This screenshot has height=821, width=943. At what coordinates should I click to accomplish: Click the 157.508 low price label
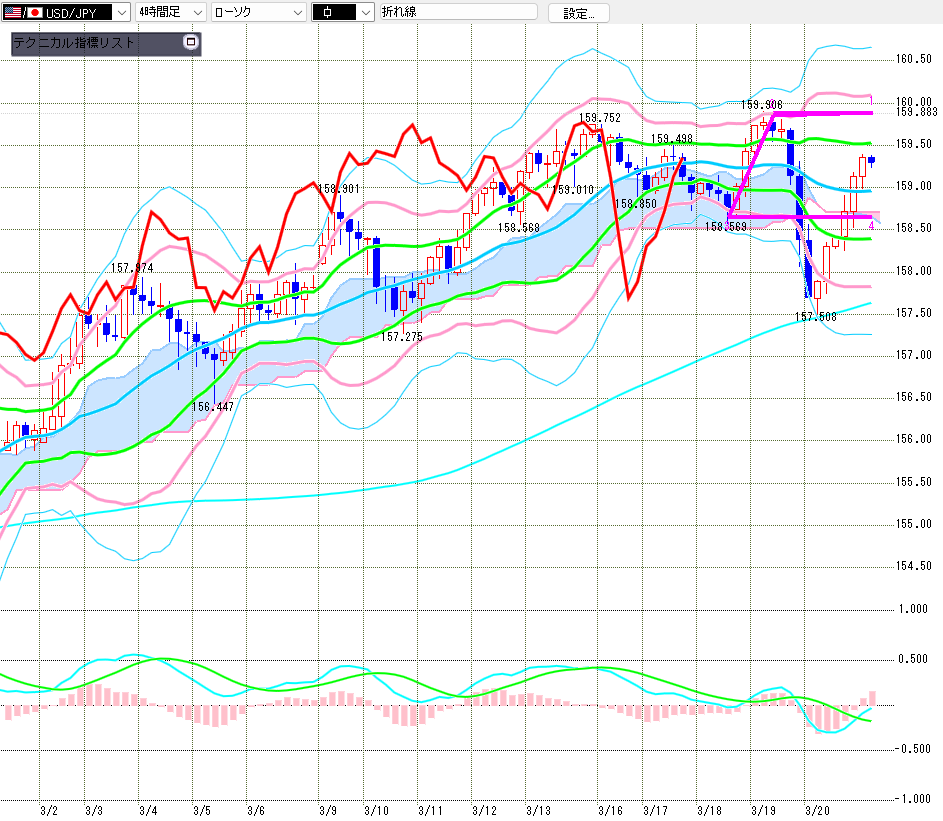click(816, 317)
